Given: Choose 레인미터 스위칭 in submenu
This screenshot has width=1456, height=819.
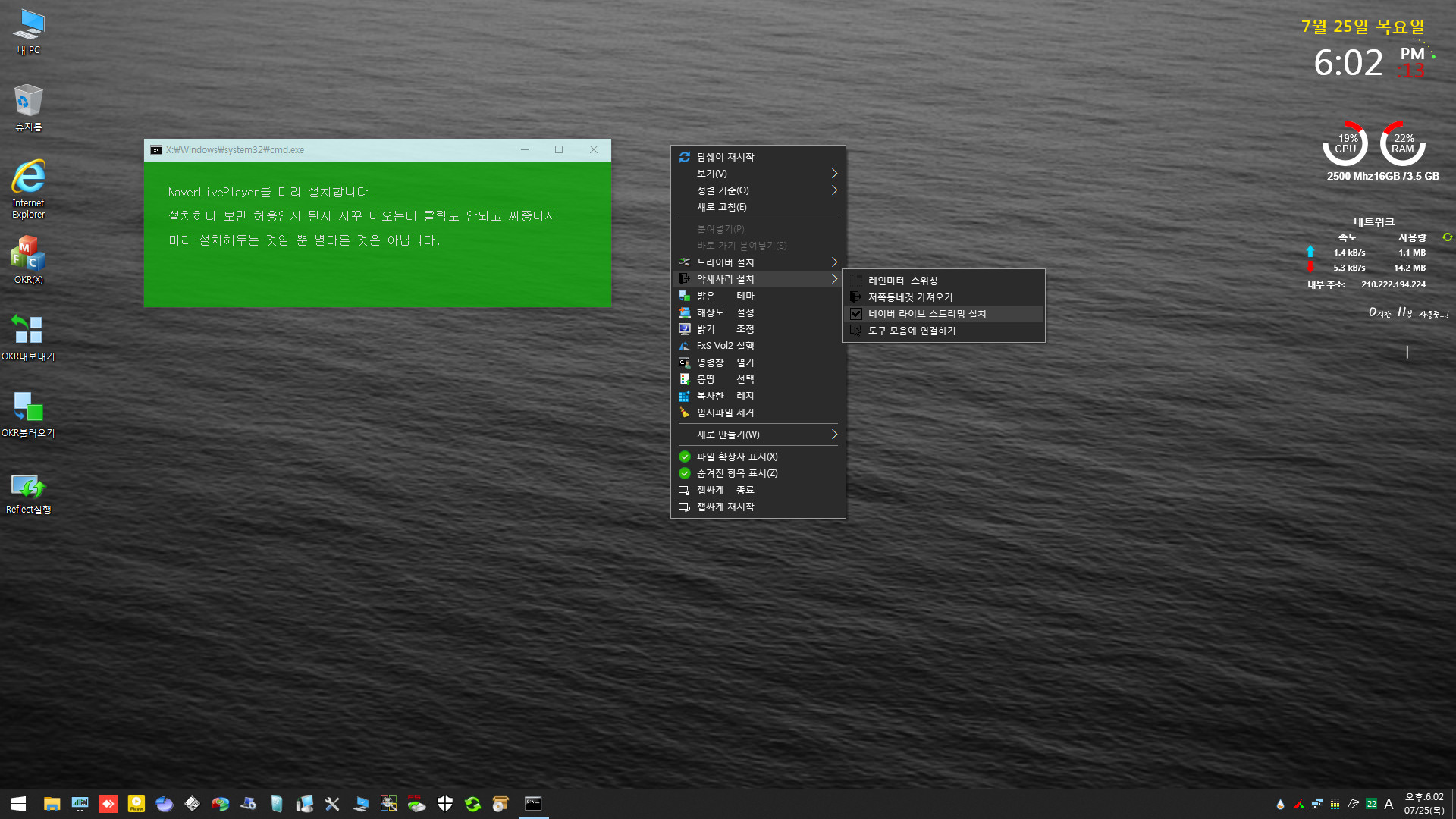Looking at the screenshot, I should pos(943,281).
